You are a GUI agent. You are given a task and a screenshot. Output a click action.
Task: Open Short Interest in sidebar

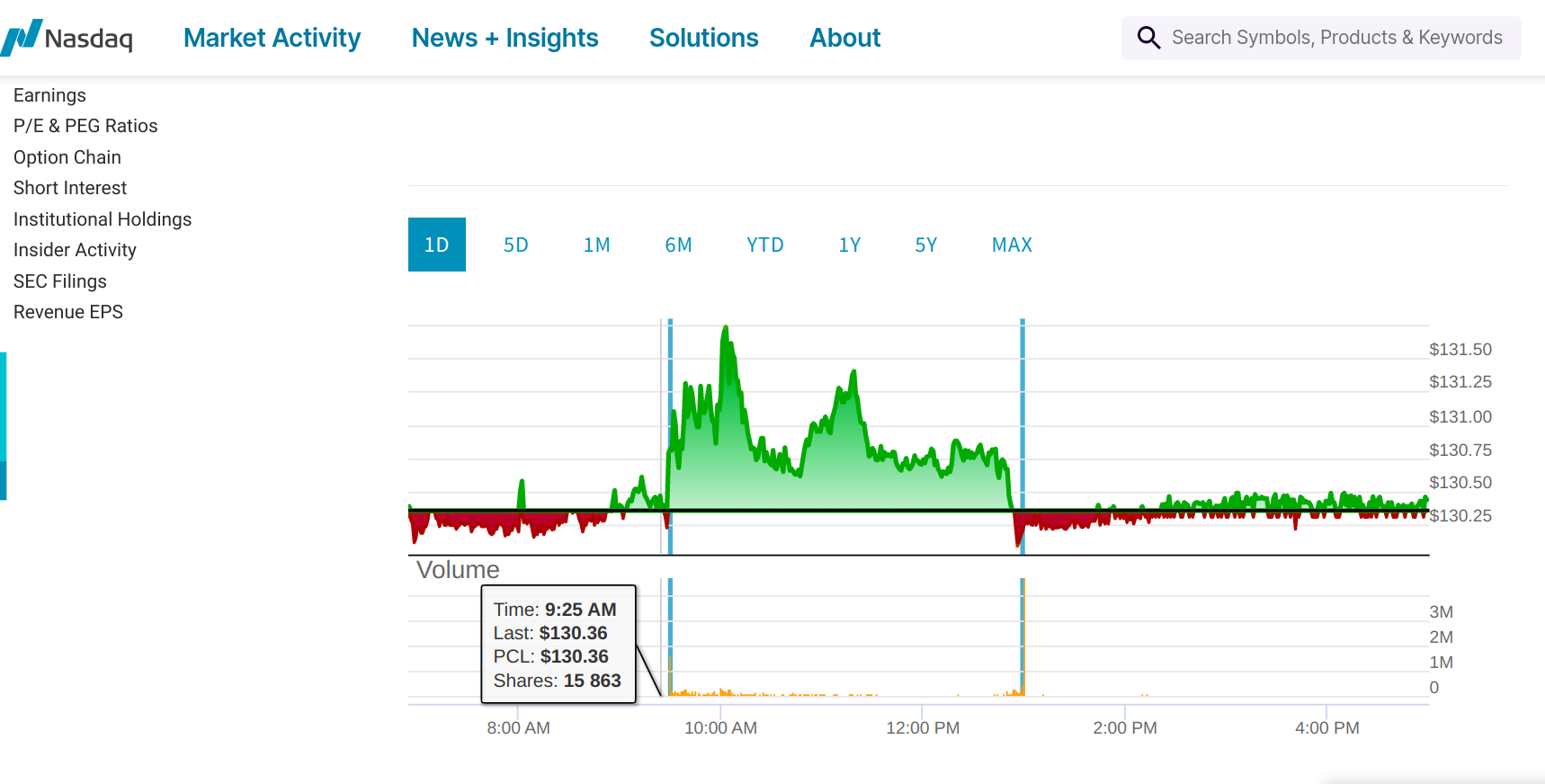point(70,188)
